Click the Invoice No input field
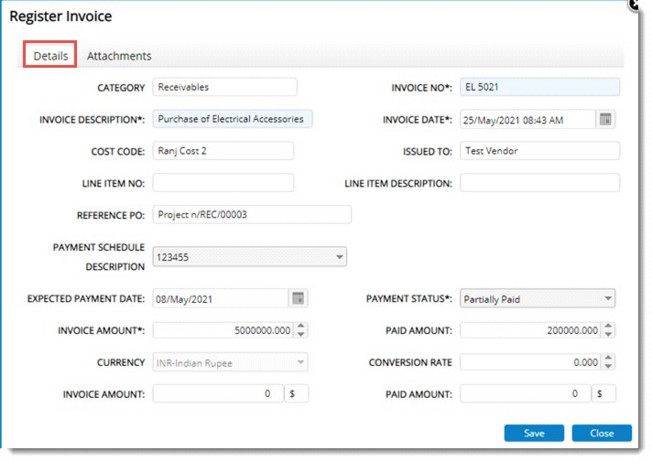652x462 pixels. (540, 87)
